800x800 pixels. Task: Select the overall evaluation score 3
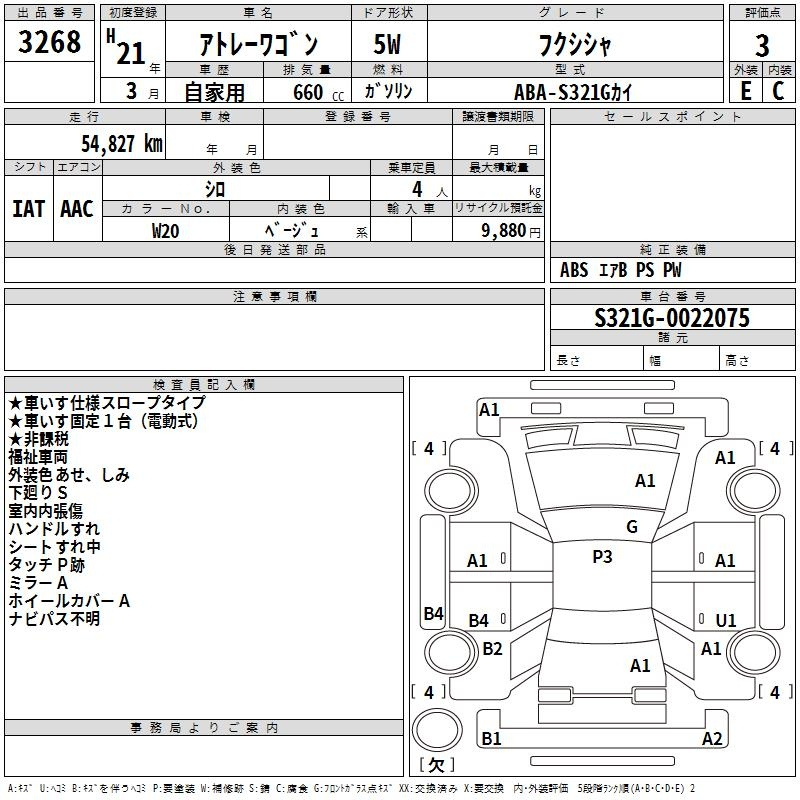762,45
